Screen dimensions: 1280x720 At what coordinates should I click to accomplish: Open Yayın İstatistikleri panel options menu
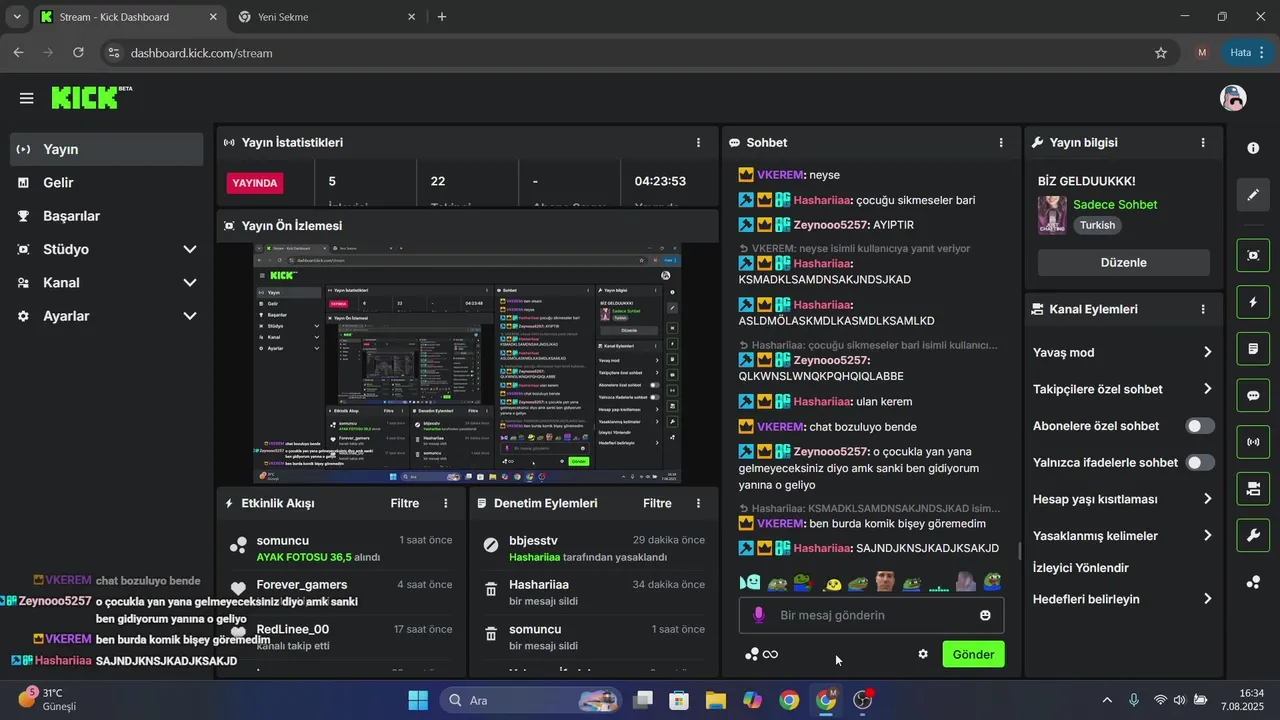click(x=698, y=143)
